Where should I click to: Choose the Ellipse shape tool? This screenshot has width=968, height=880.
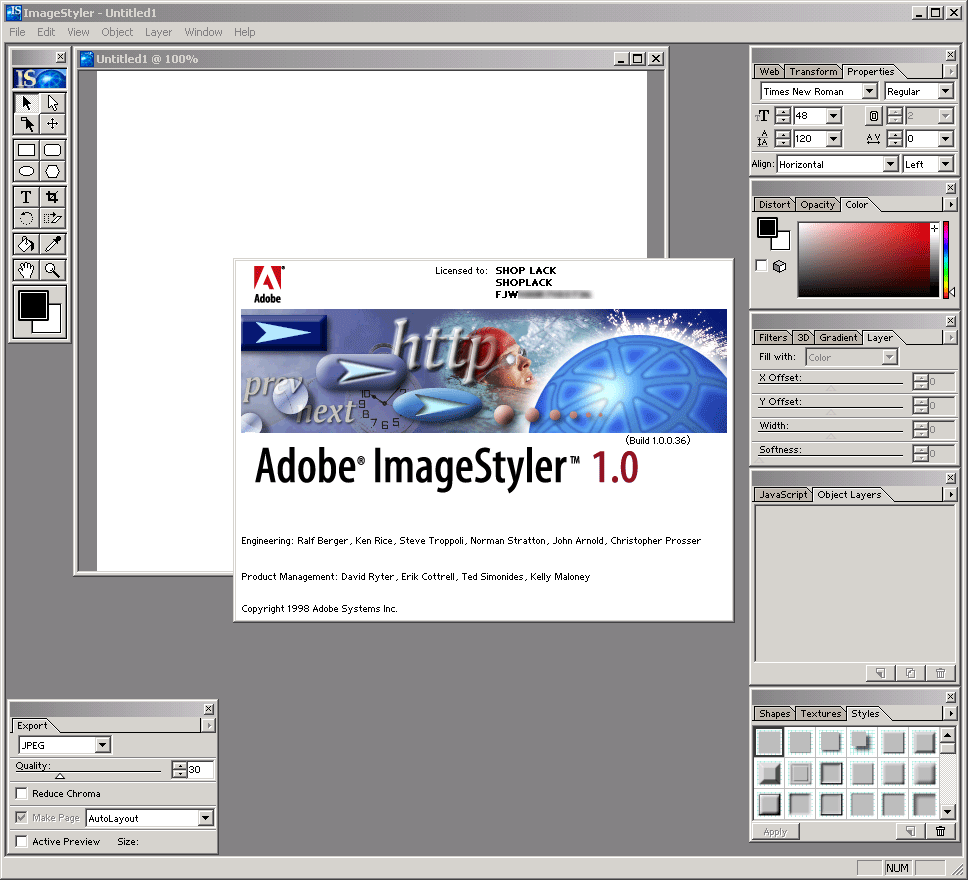(x=27, y=171)
